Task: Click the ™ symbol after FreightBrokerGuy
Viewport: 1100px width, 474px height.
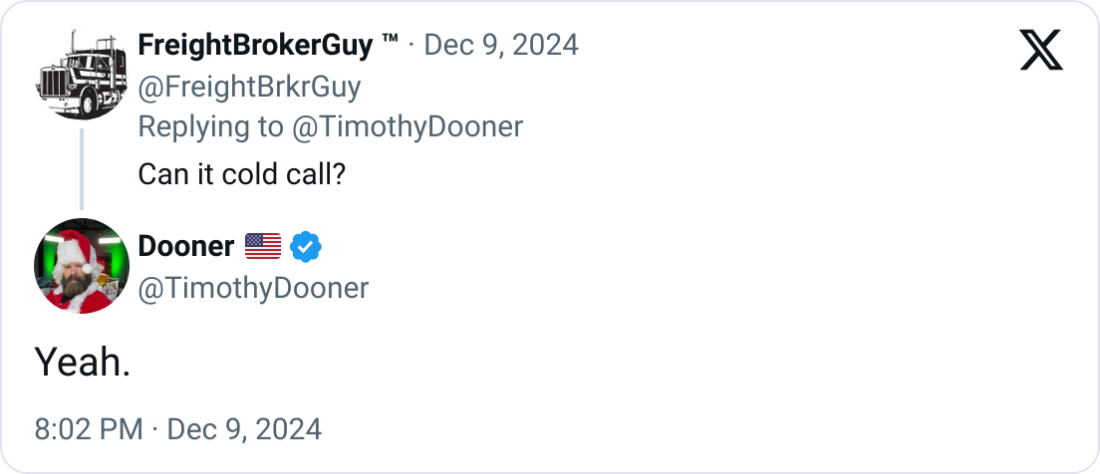Action: [390, 45]
